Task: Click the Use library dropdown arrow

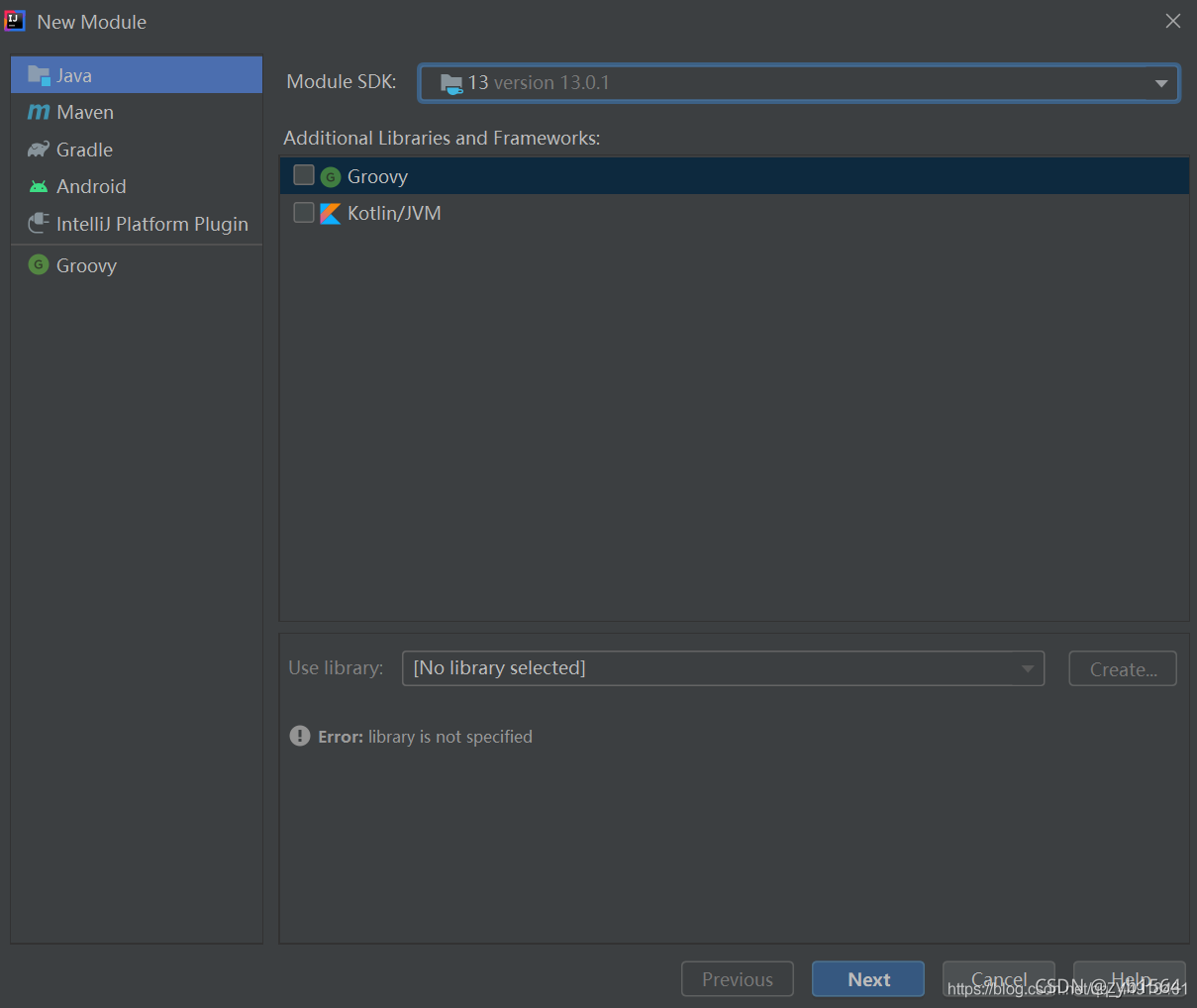Action: coord(1028,668)
